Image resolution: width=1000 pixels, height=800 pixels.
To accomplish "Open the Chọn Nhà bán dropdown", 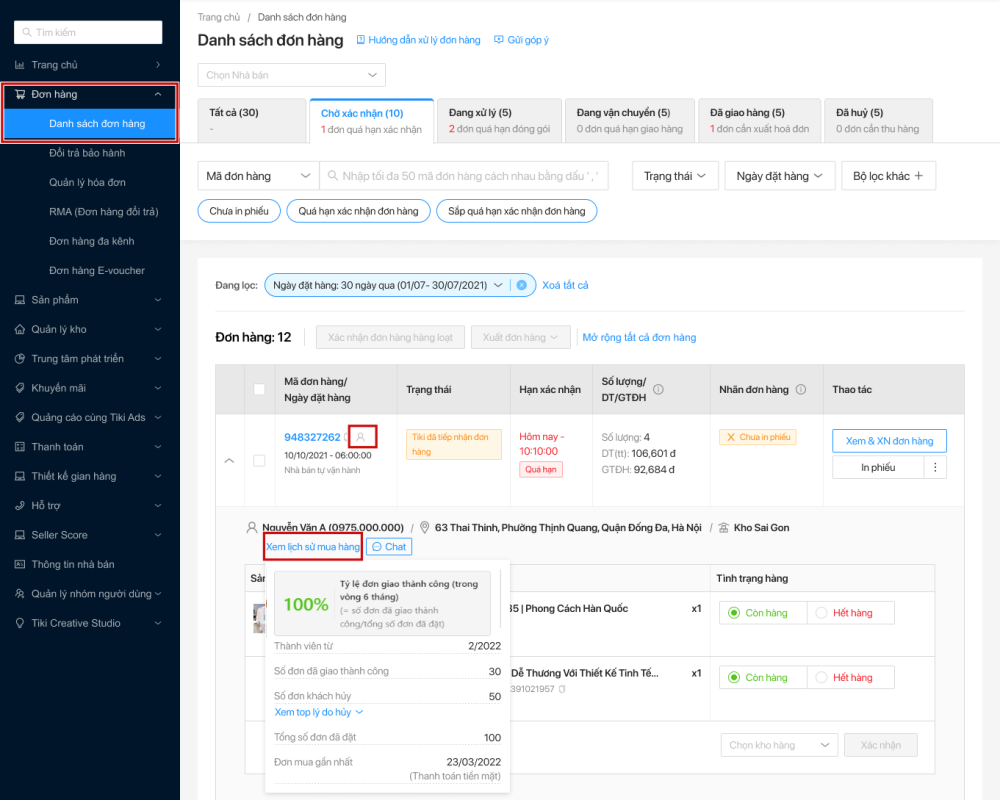I will [x=291, y=75].
